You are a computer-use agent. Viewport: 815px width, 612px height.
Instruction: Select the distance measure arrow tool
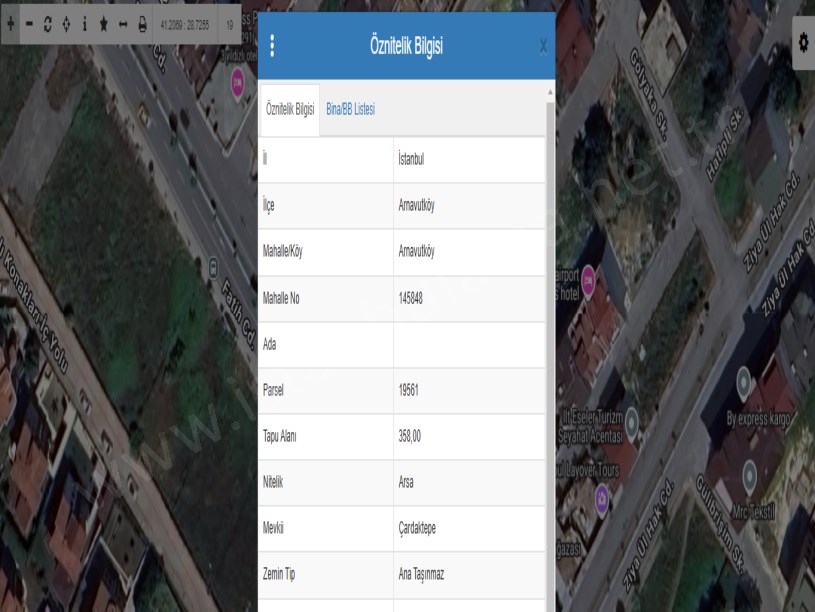coord(123,23)
